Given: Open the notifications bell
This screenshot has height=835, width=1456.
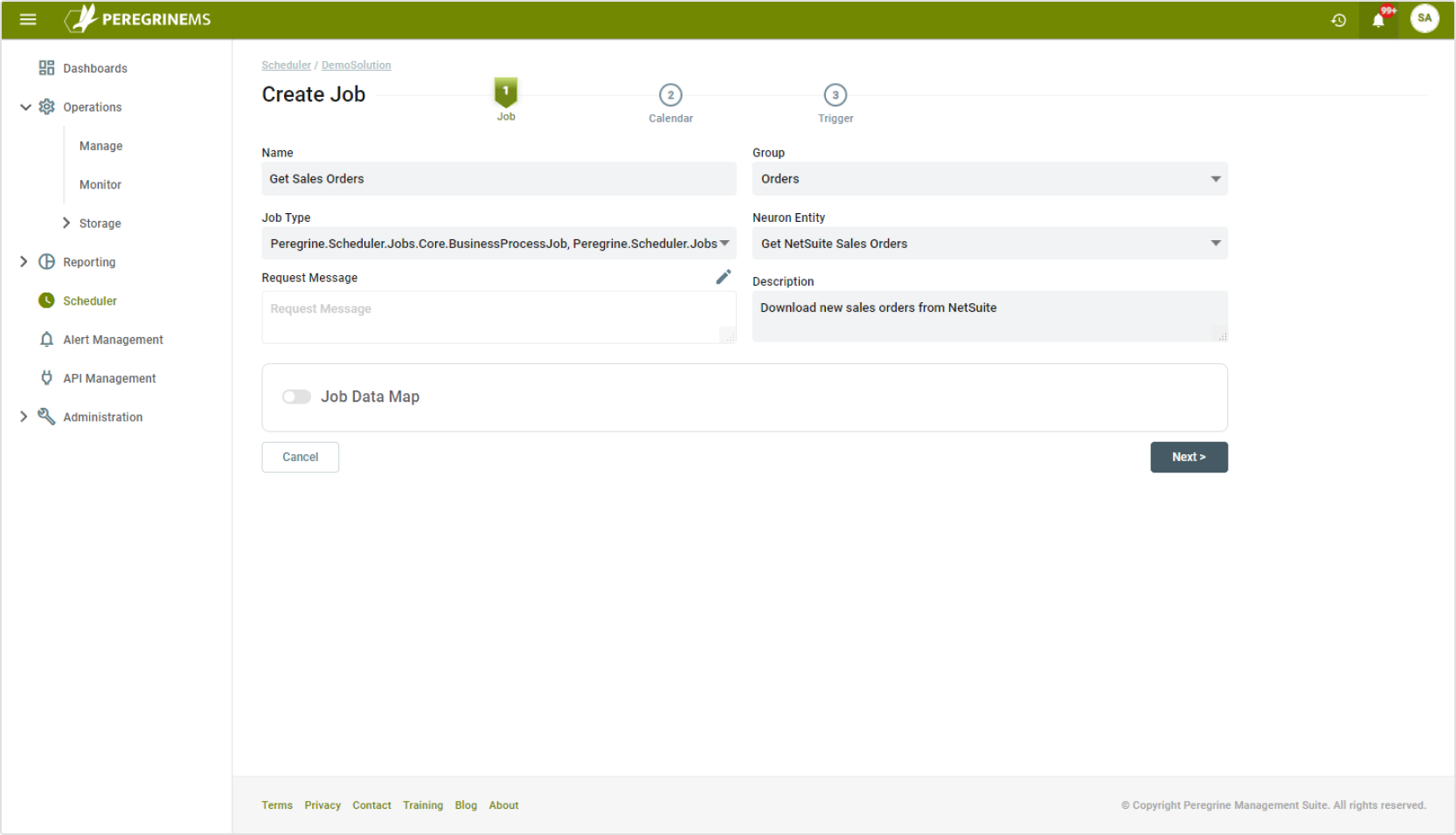Looking at the screenshot, I should (x=1379, y=19).
